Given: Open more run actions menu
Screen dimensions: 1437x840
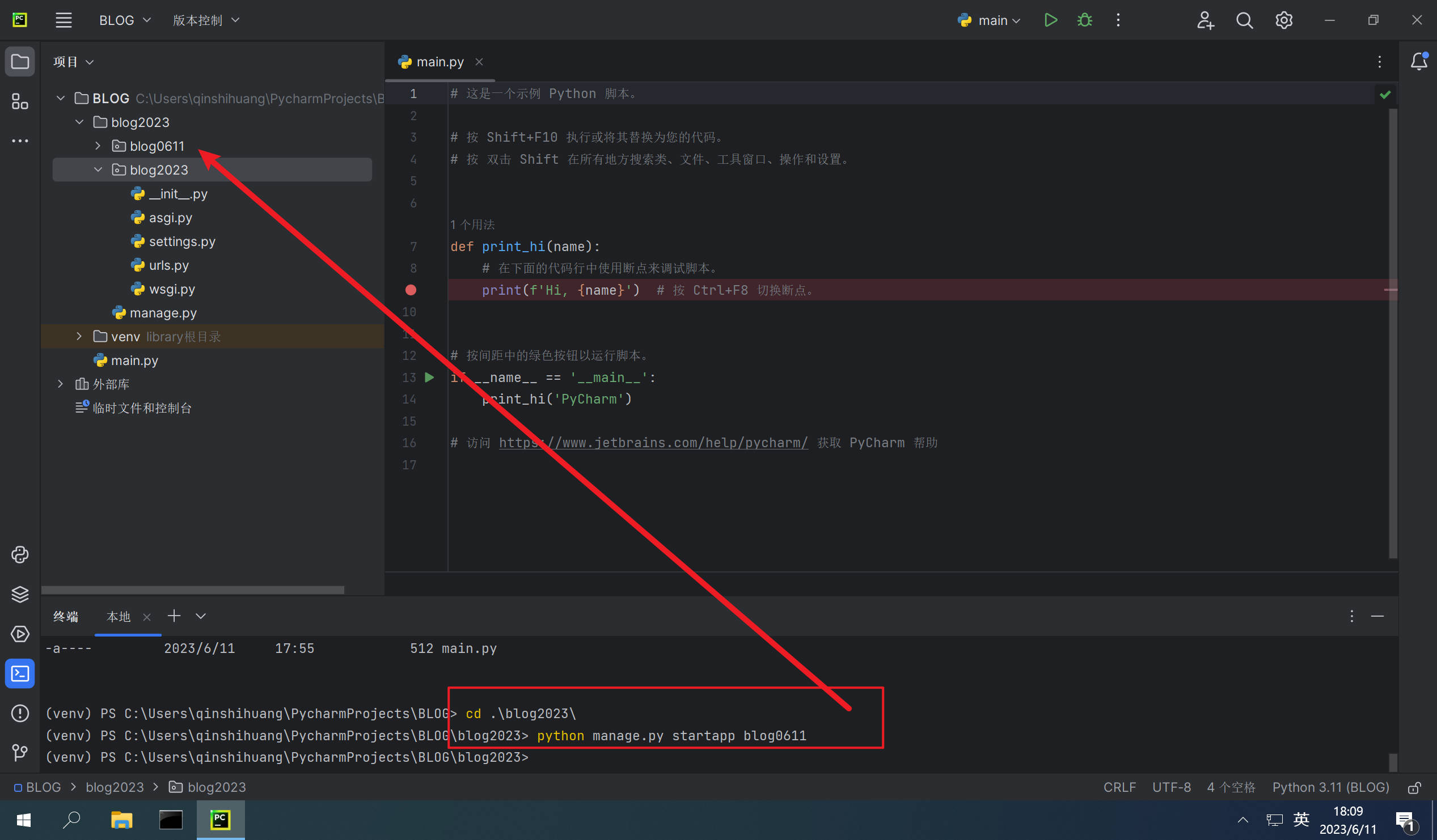Looking at the screenshot, I should click(1118, 20).
